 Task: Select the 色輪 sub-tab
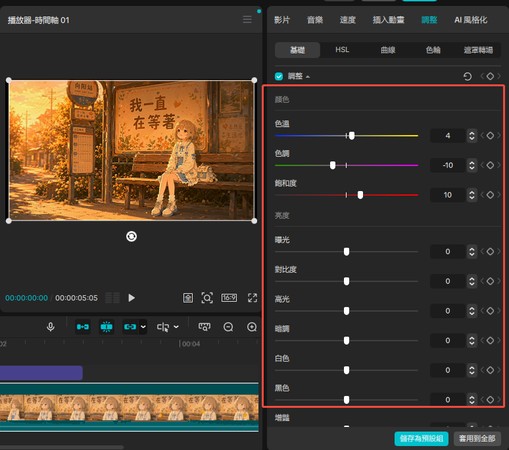tap(433, 50)
